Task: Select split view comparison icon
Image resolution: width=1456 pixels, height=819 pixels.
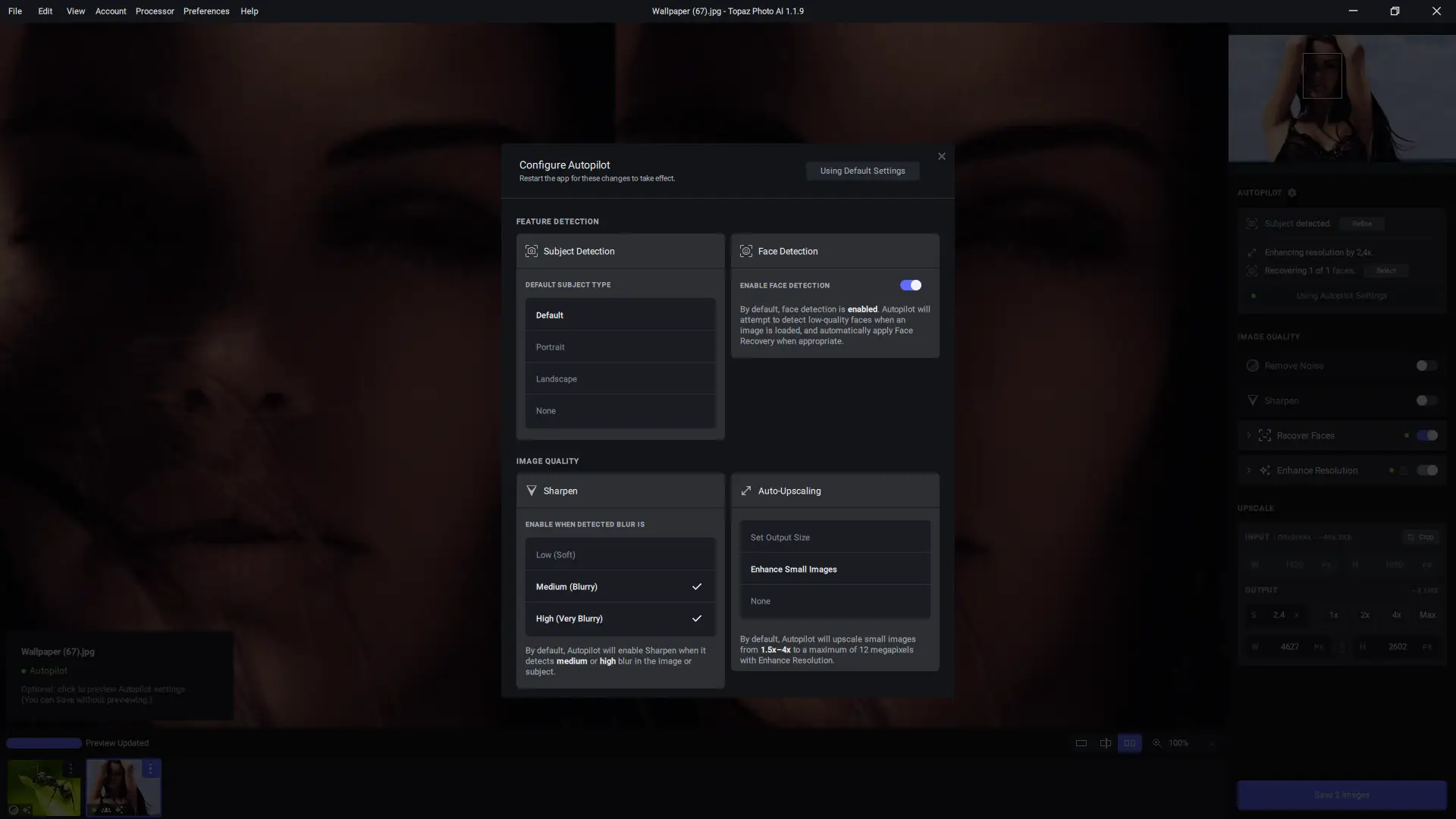Action: [x=1106, y=743]
